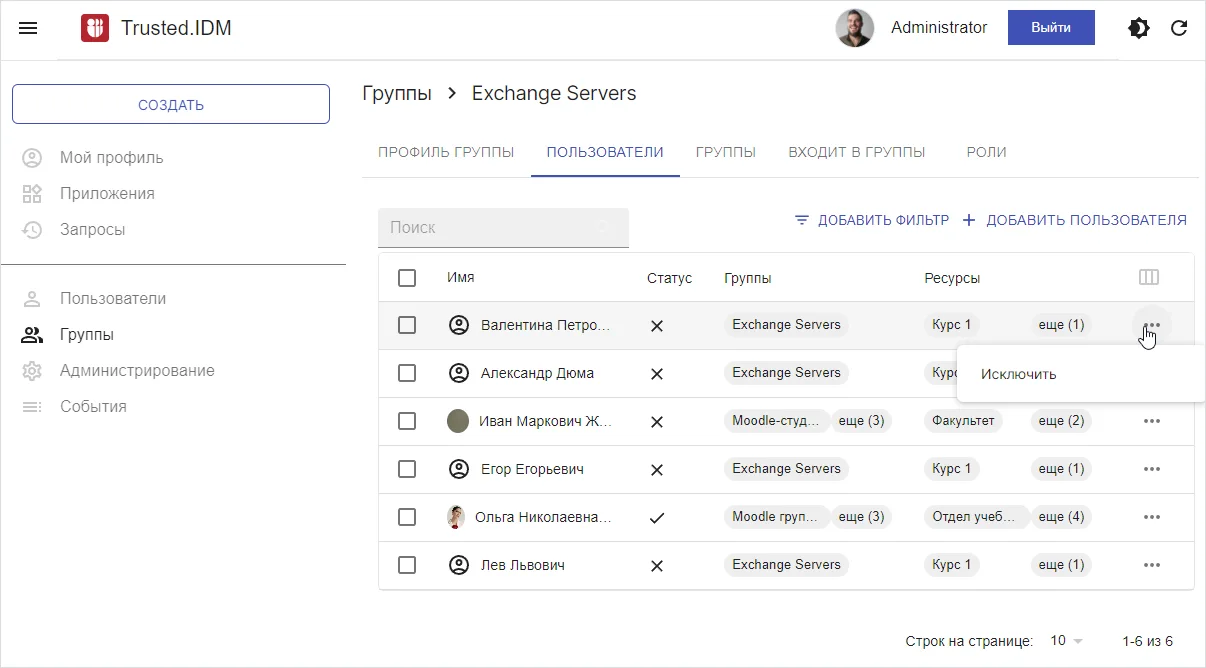The height and width of the screenshot is (668, 1206).
Task: Click the Administrator avatar picture
Action: tap(855, 28)
